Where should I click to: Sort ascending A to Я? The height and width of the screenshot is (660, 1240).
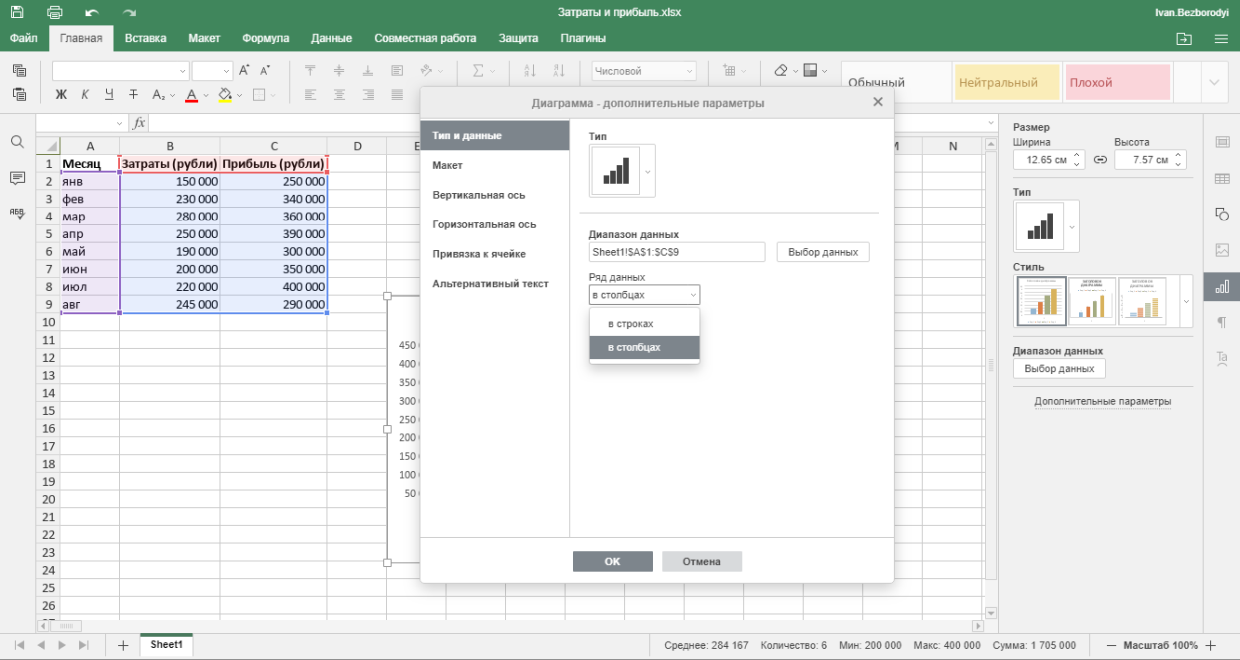530,71
